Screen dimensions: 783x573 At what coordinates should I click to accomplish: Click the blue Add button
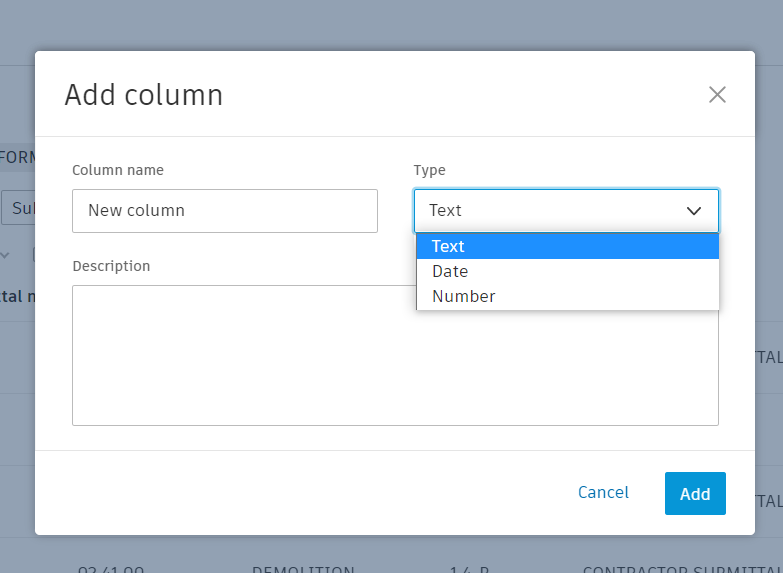pos(695,494)
